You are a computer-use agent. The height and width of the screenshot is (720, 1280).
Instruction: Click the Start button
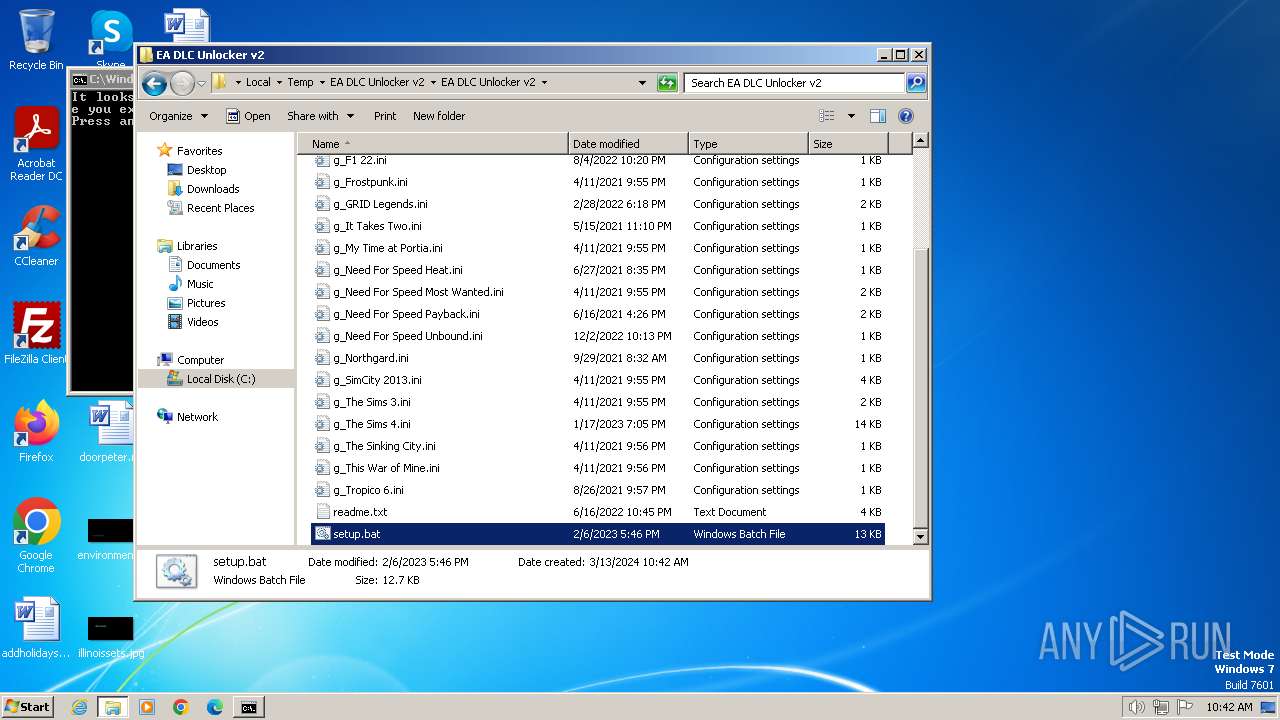27,707
